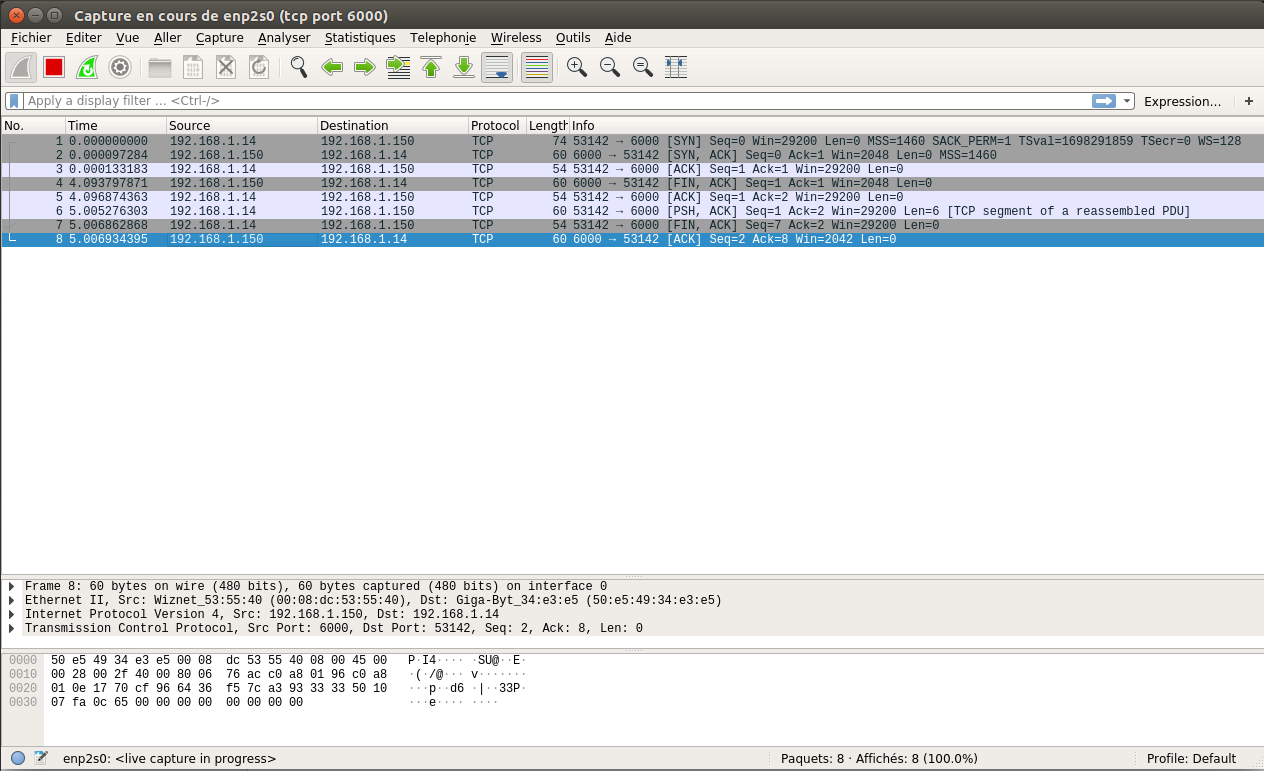Viewport: 1264px width, 771px height.
Task: Click the reload capture file icon
Action: coord(259,67)
